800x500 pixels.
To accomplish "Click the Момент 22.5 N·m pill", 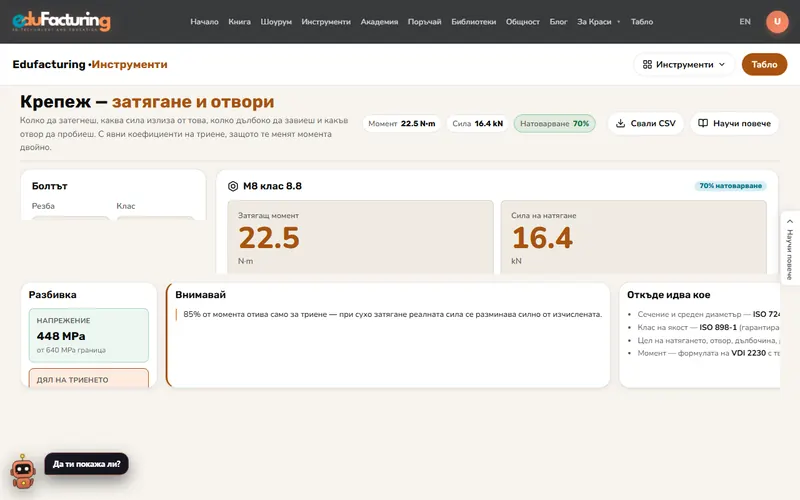I will 402,123.
